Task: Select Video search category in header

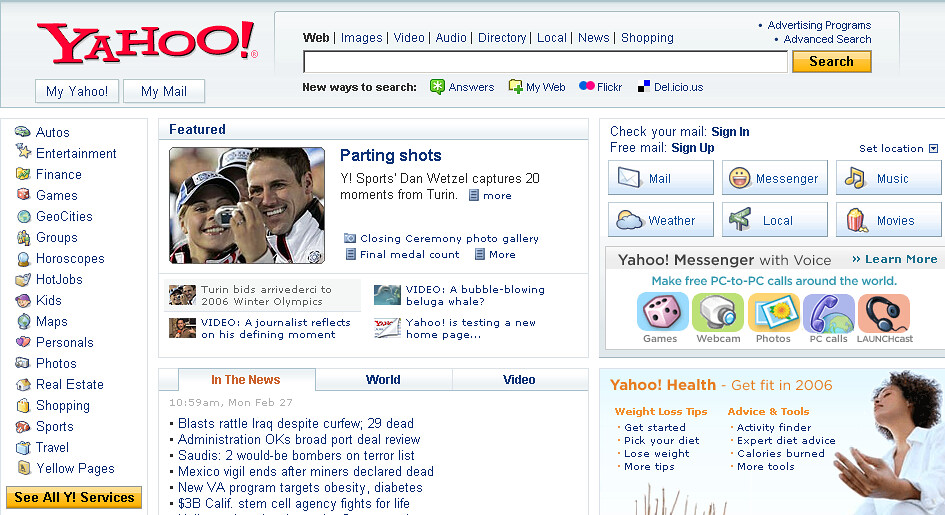Action: pyautogui.click(x=409, y=37)
